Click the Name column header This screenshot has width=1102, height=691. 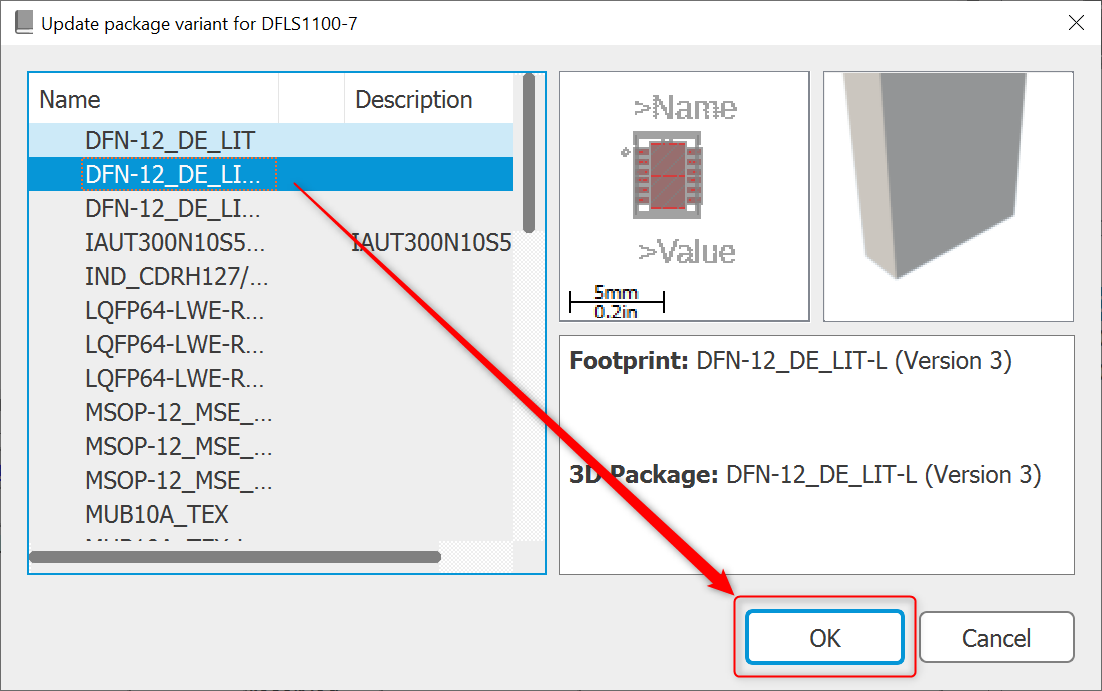(x=68, y=99)
